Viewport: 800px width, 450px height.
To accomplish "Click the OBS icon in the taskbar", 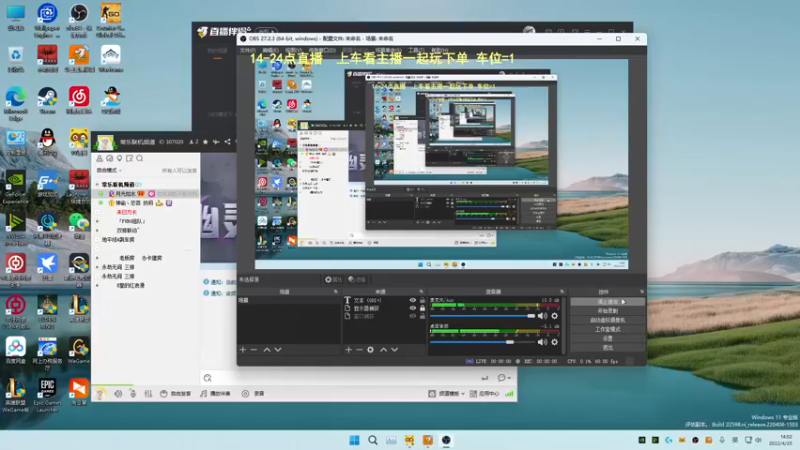I will pyautogui.click(x=446, y=440).
